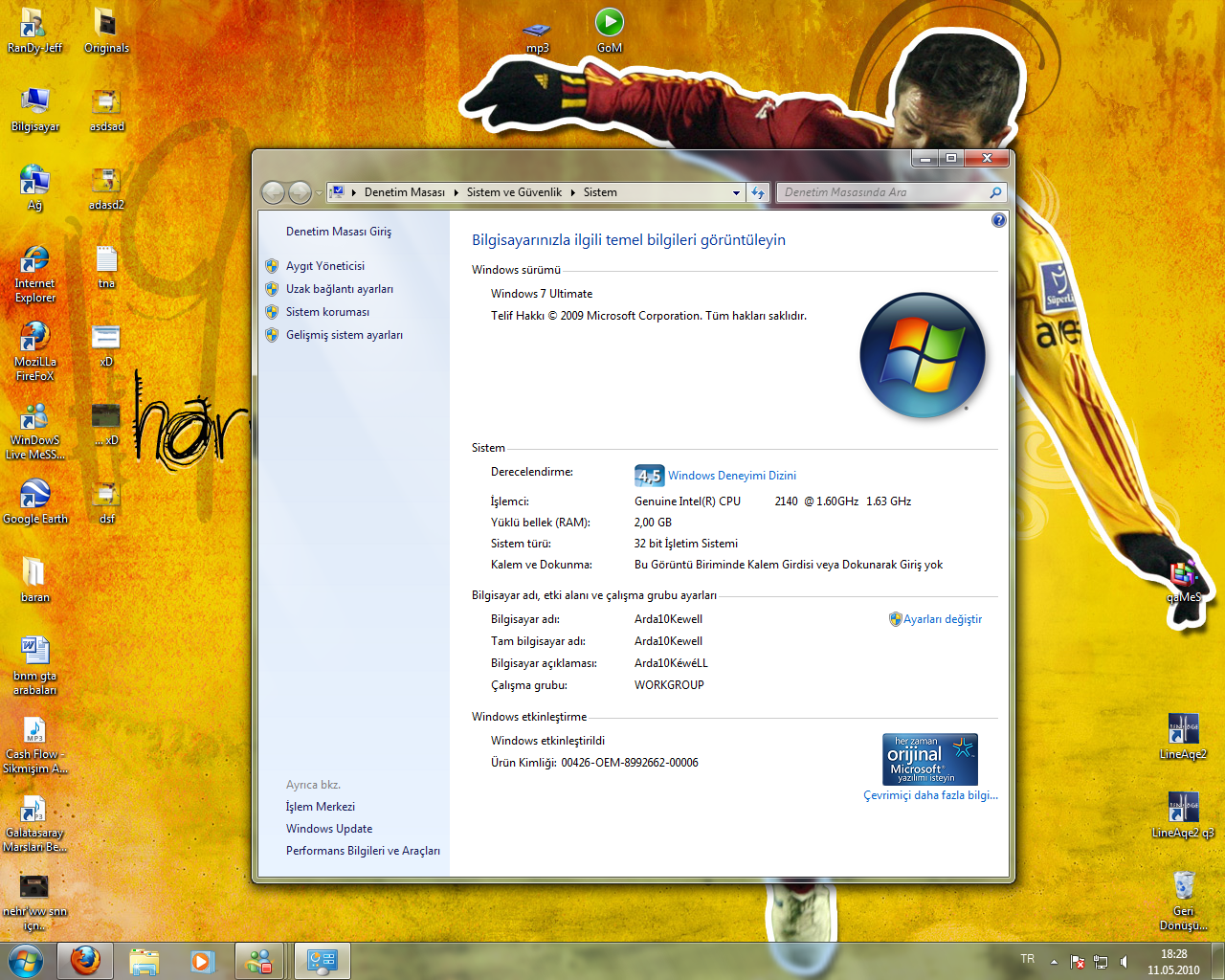Open İşlem Merkezi link
Viewport: 1225px width, 980px height.
point(320,807)
